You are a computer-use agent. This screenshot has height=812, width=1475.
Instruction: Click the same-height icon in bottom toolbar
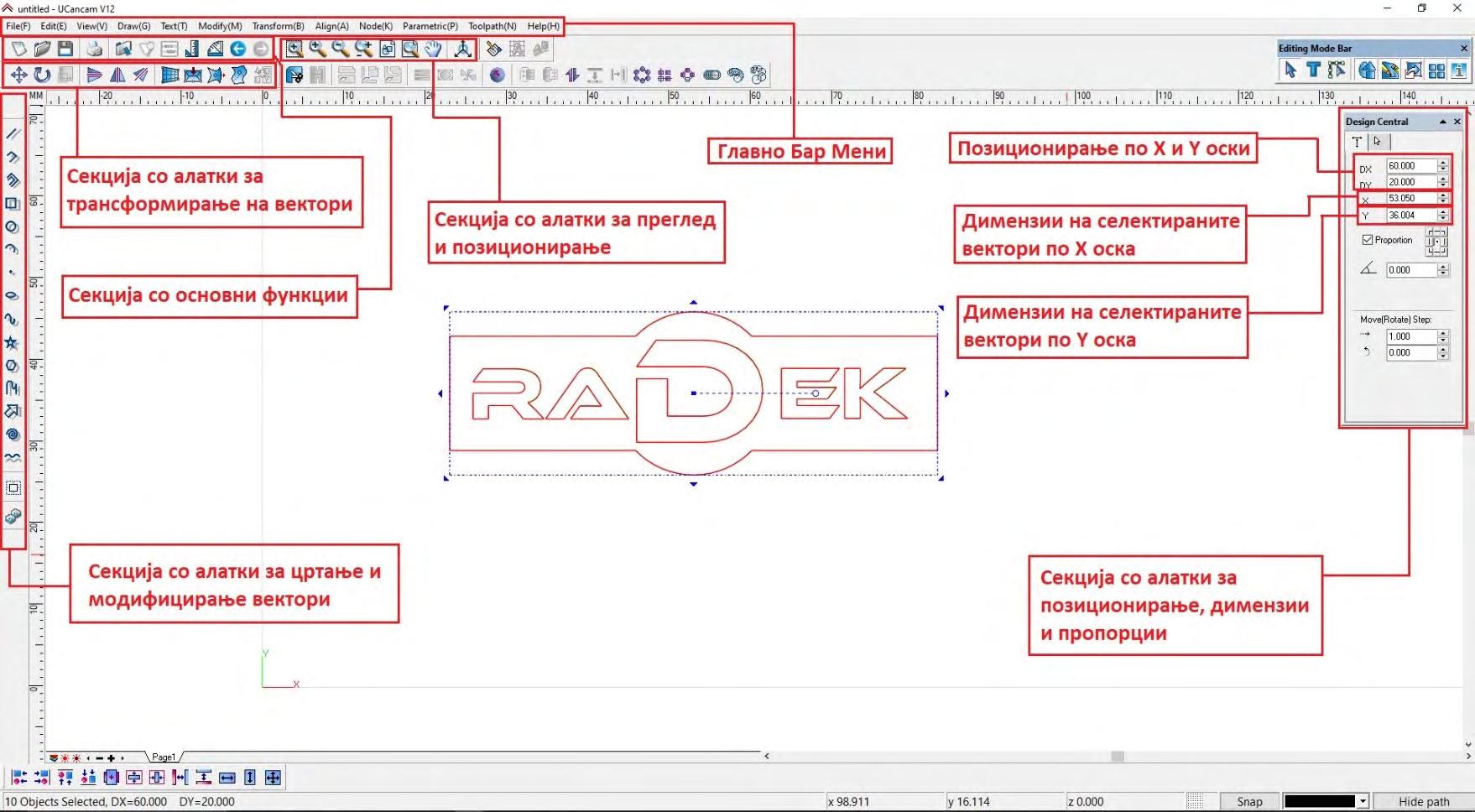(250, 778)
